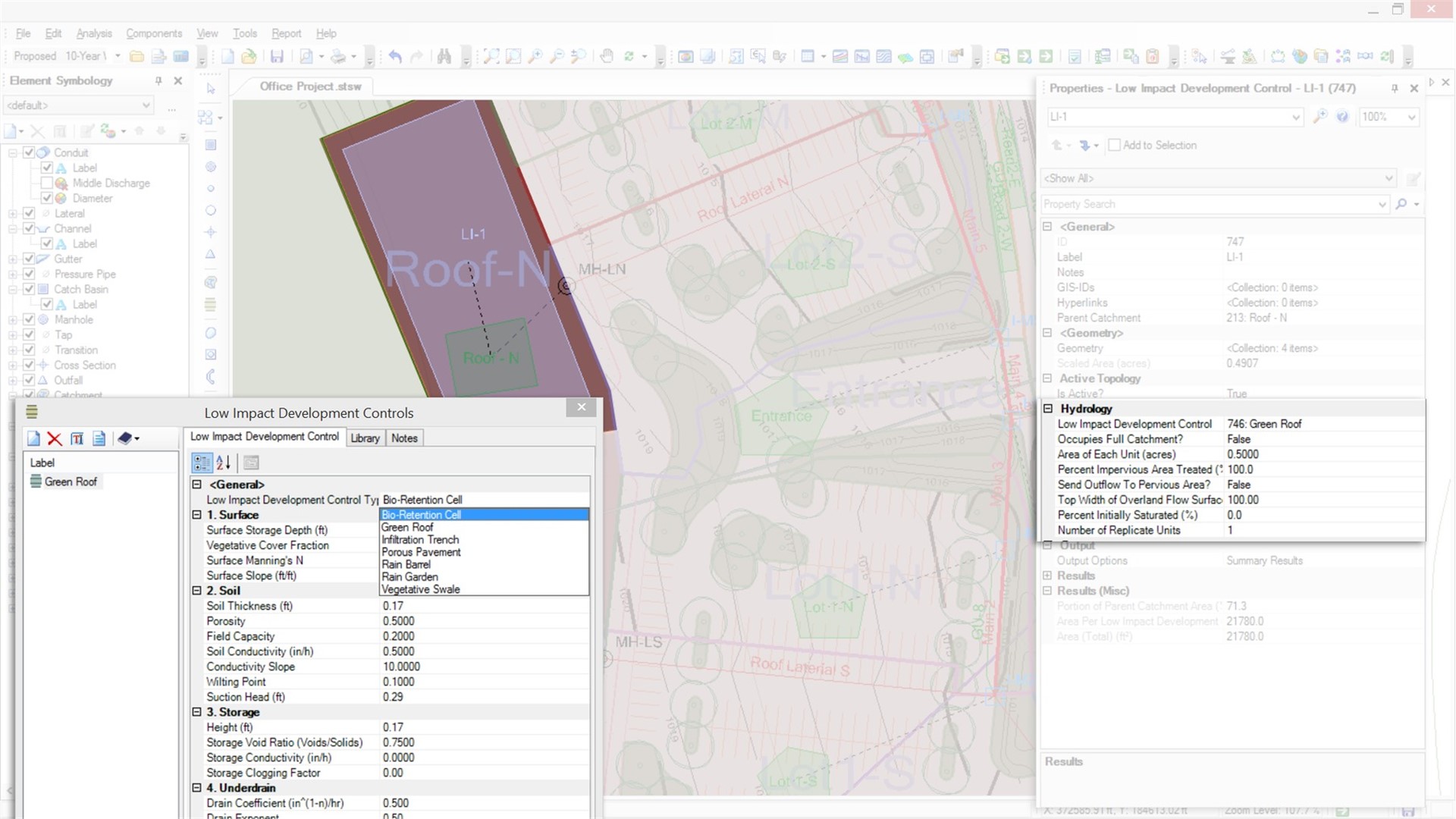The height and width of the screenshot is (819, 1456).
Task: Expand the Output section in Properties panel
Action: pos(1050,545)
